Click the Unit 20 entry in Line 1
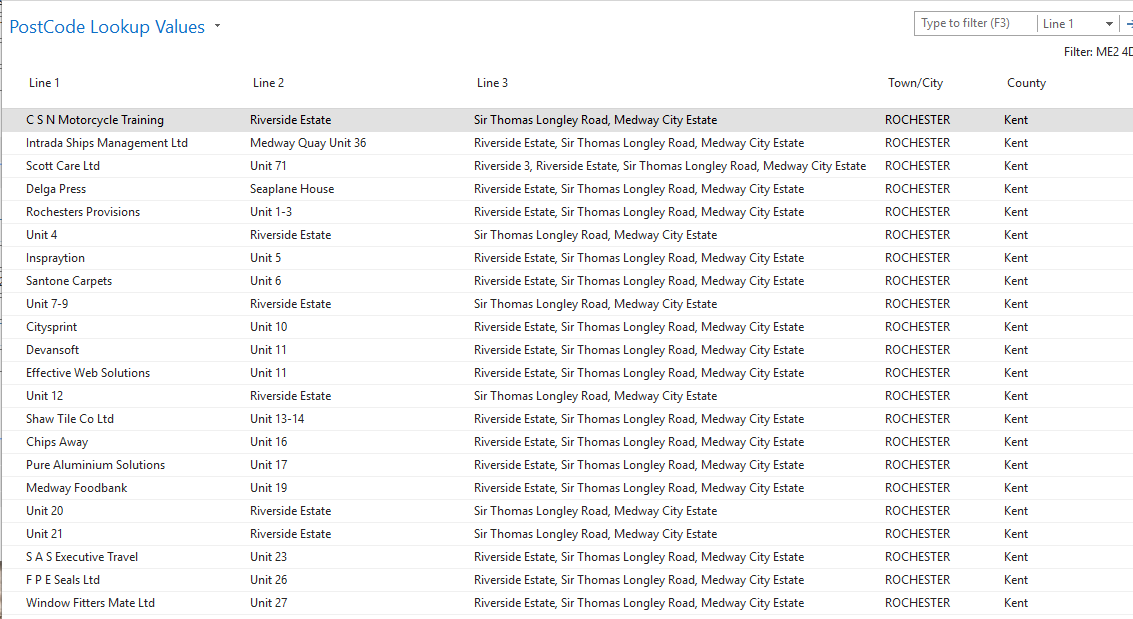 tap(44, 511)
